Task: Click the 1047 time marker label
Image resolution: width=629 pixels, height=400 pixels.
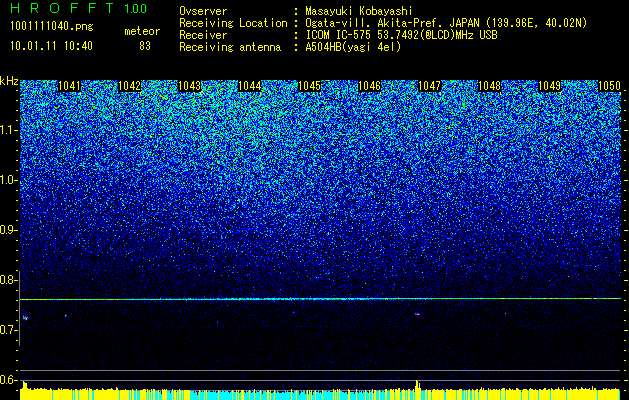Action: [429, 86]
